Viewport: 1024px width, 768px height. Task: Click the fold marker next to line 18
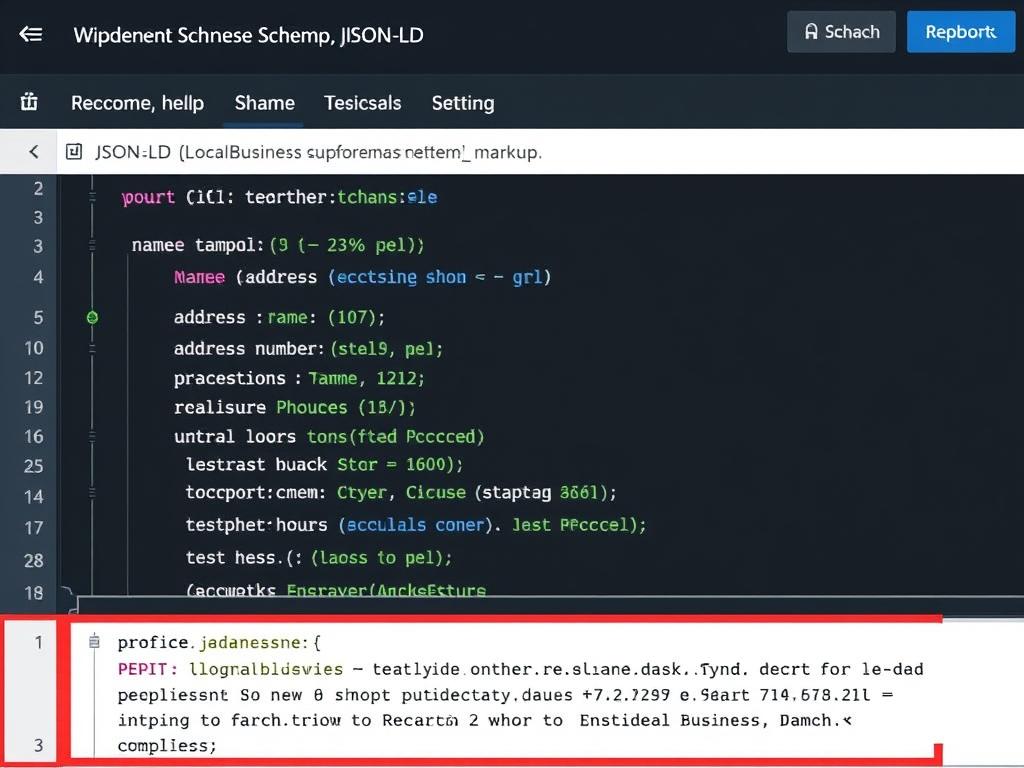click(x=68, y=593)
